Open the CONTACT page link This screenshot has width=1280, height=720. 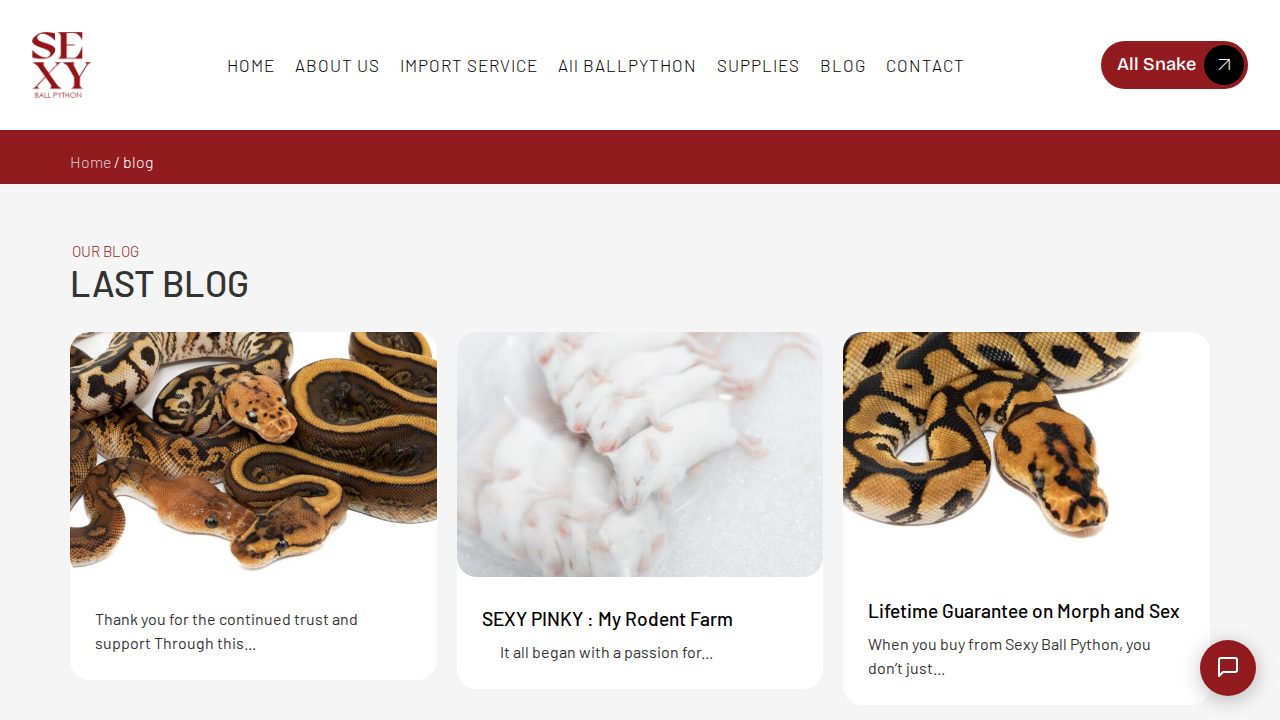[x=925, y=66]
